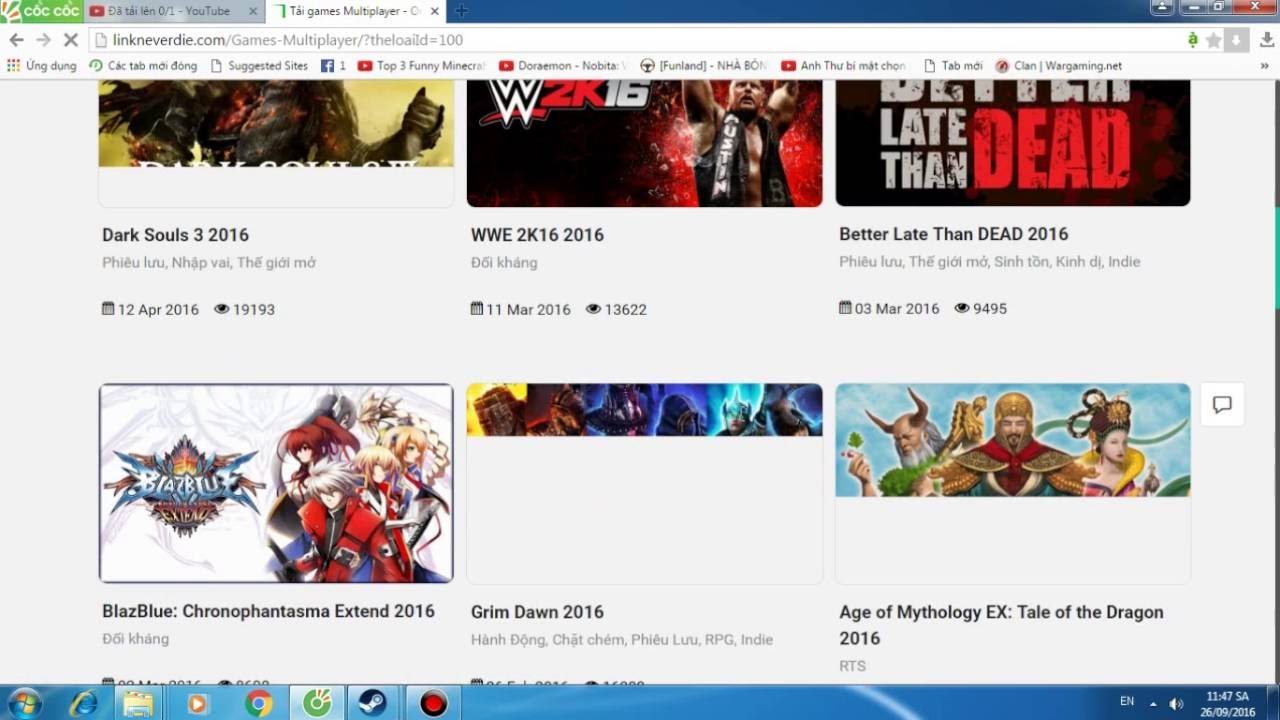The width and height of the screenshot is (1280, 720).
Task: Click the volume speaker tray icon
Action: (x=1176, y=703)
